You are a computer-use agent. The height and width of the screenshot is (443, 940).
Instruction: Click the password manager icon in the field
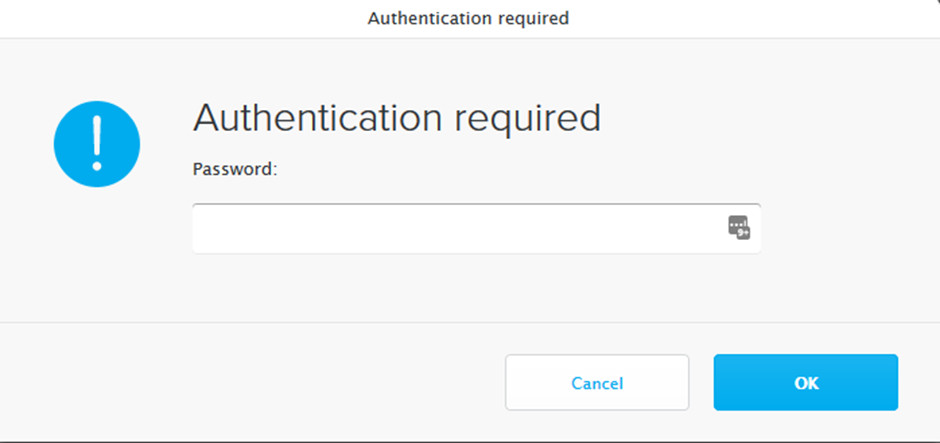click(x=739, y=228)
